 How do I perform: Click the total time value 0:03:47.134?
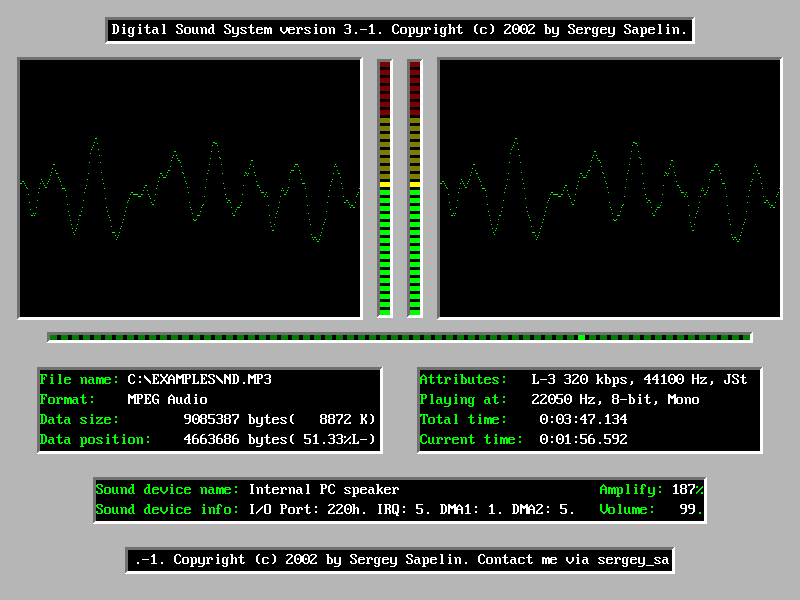(584, 419)
